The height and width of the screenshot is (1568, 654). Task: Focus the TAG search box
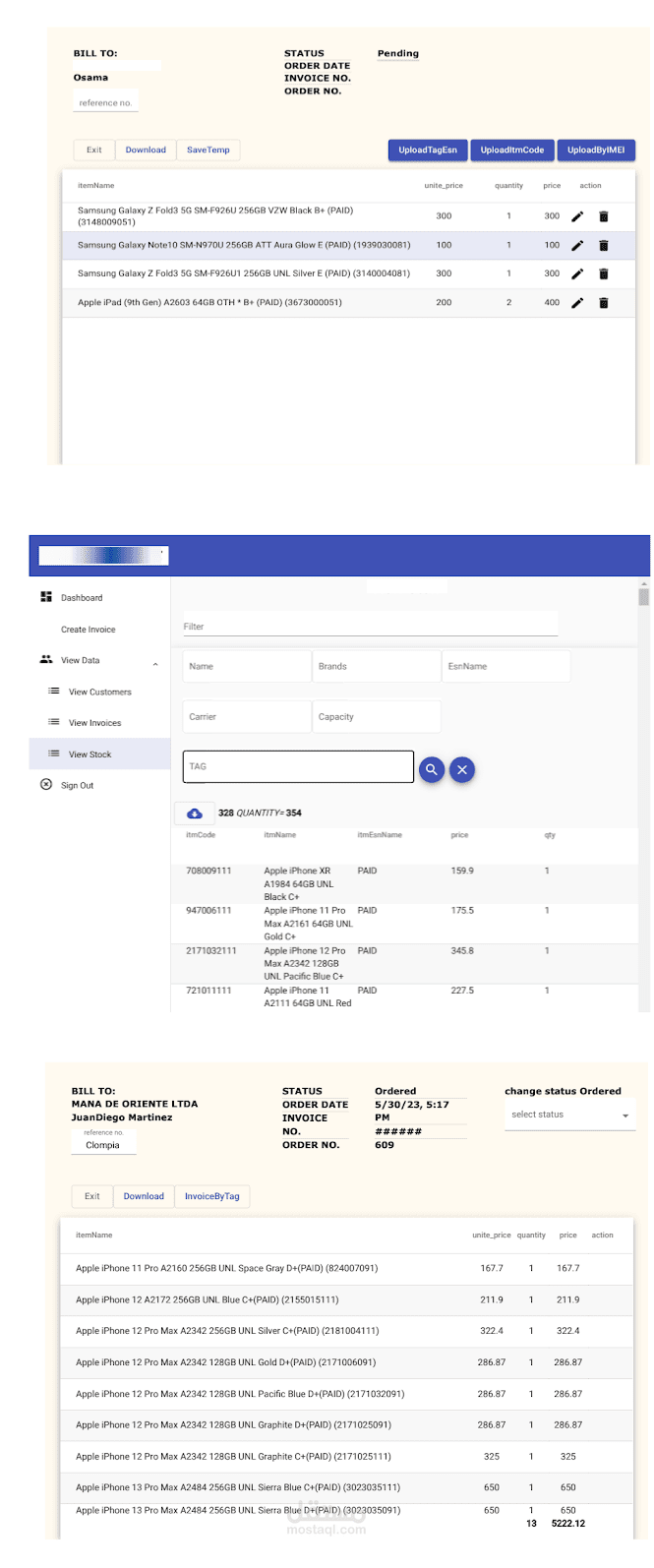click(x=298, y=767)
